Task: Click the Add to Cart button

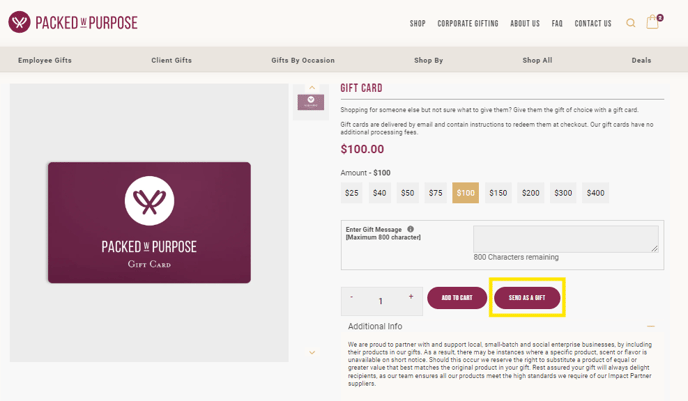Action: (457, 298)
